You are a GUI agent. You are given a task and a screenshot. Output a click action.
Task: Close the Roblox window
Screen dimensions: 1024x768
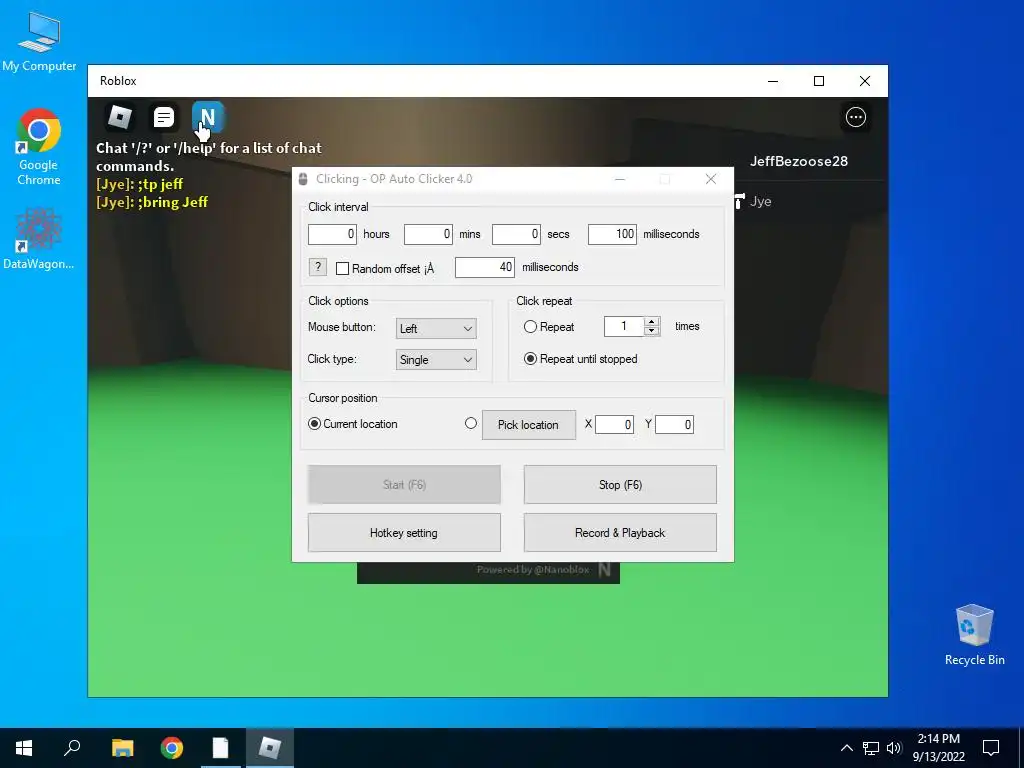(x=865, y=81)
